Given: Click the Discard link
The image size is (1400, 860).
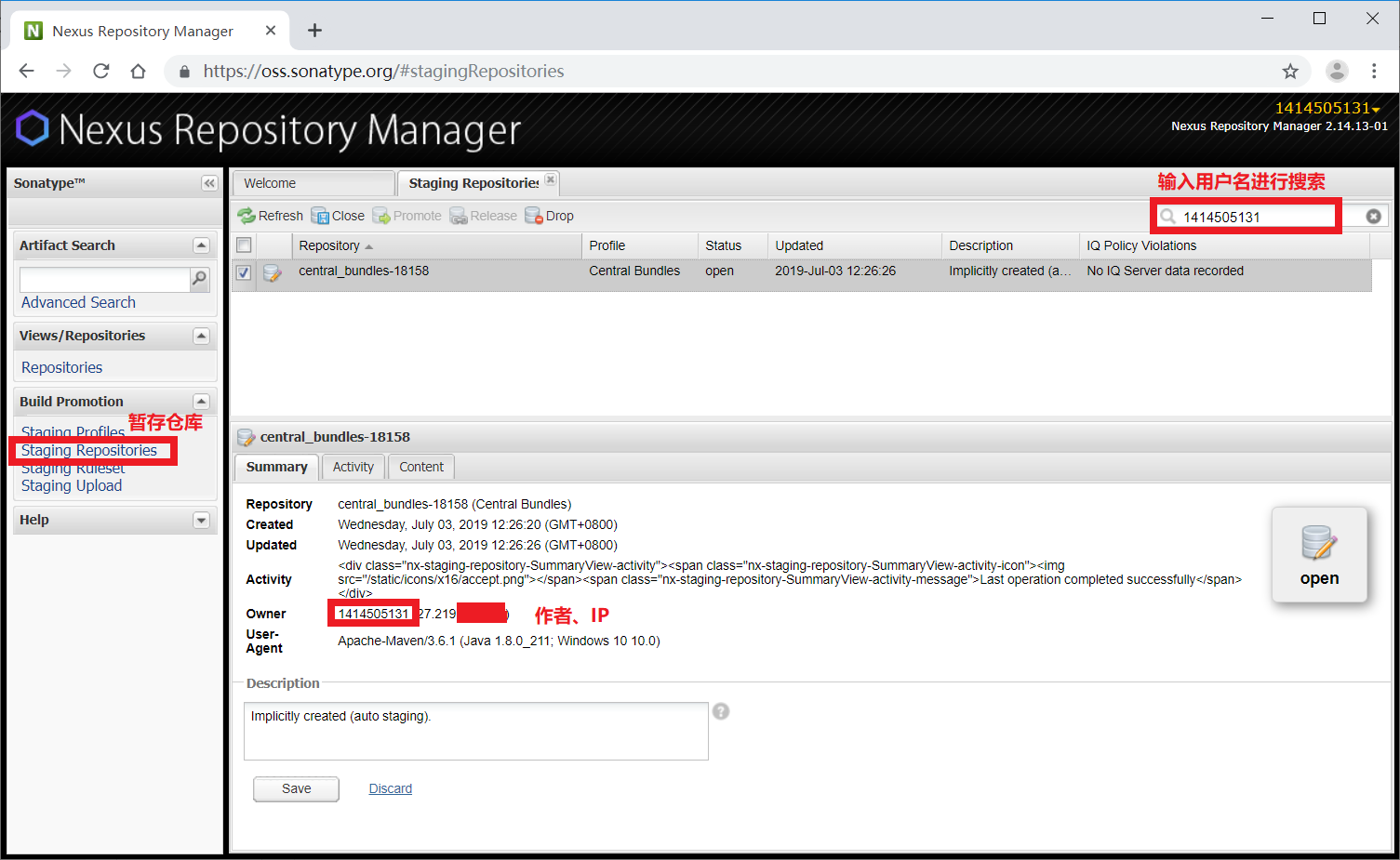Looking at the screenshot, I should point(391,788).
